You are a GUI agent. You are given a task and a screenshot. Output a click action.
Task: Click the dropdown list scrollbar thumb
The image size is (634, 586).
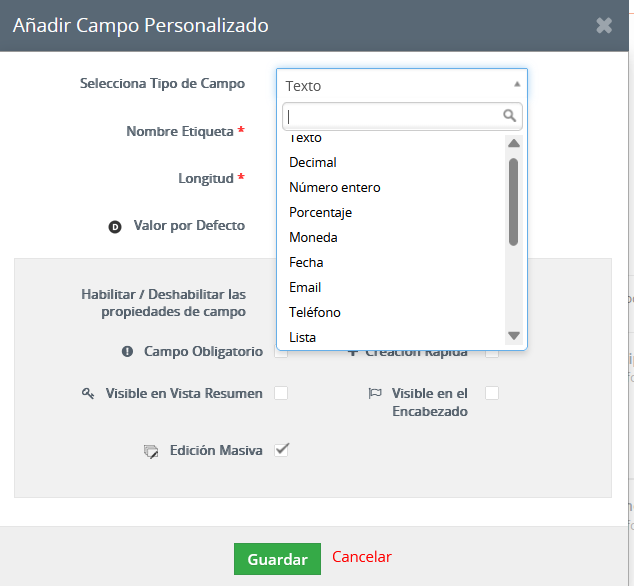(514, 202)
